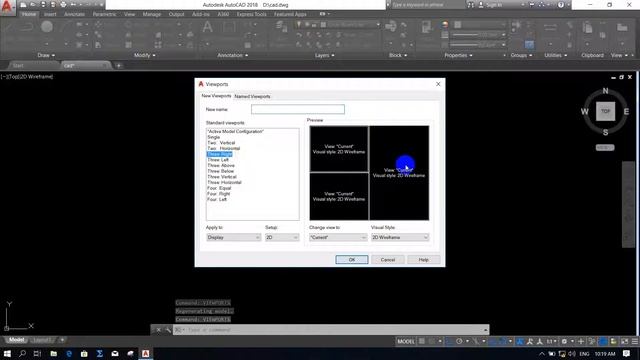Open the AutoCAD application menu logo
This screenshot has height=360, width=640.
(x=7, y=7)
